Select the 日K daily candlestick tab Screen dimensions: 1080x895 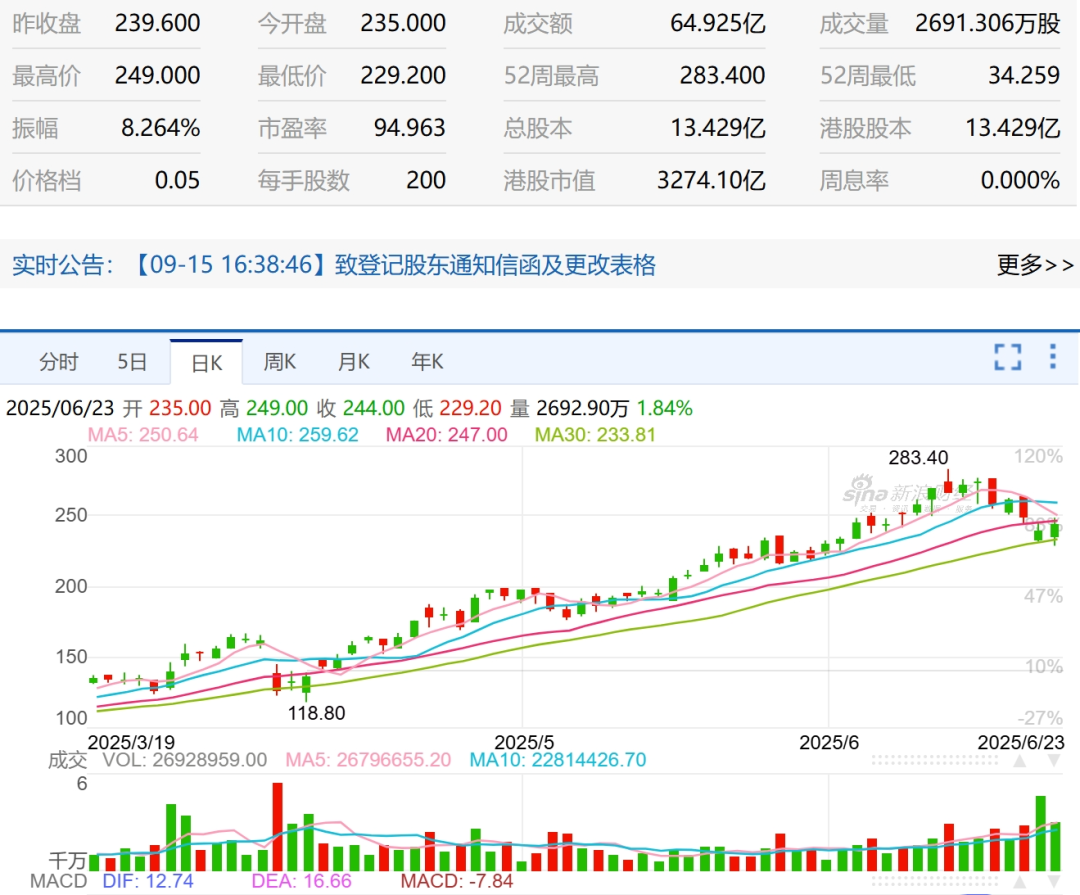pyautogui.click(x=207, y=362)
